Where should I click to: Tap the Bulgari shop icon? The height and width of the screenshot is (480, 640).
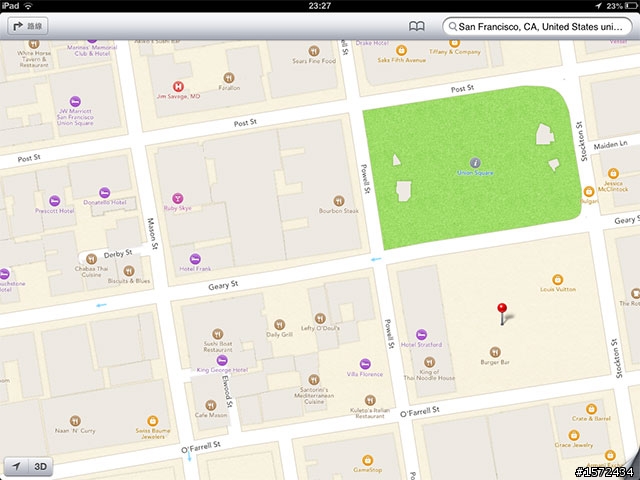[589, 191]
